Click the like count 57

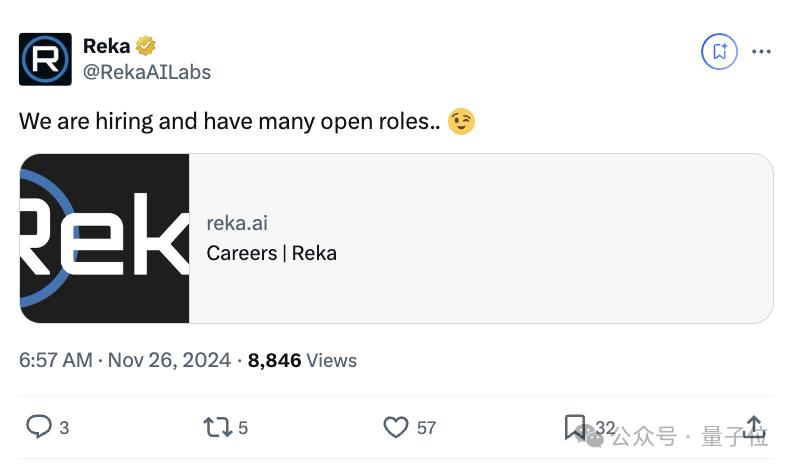(x=426, y=428)
